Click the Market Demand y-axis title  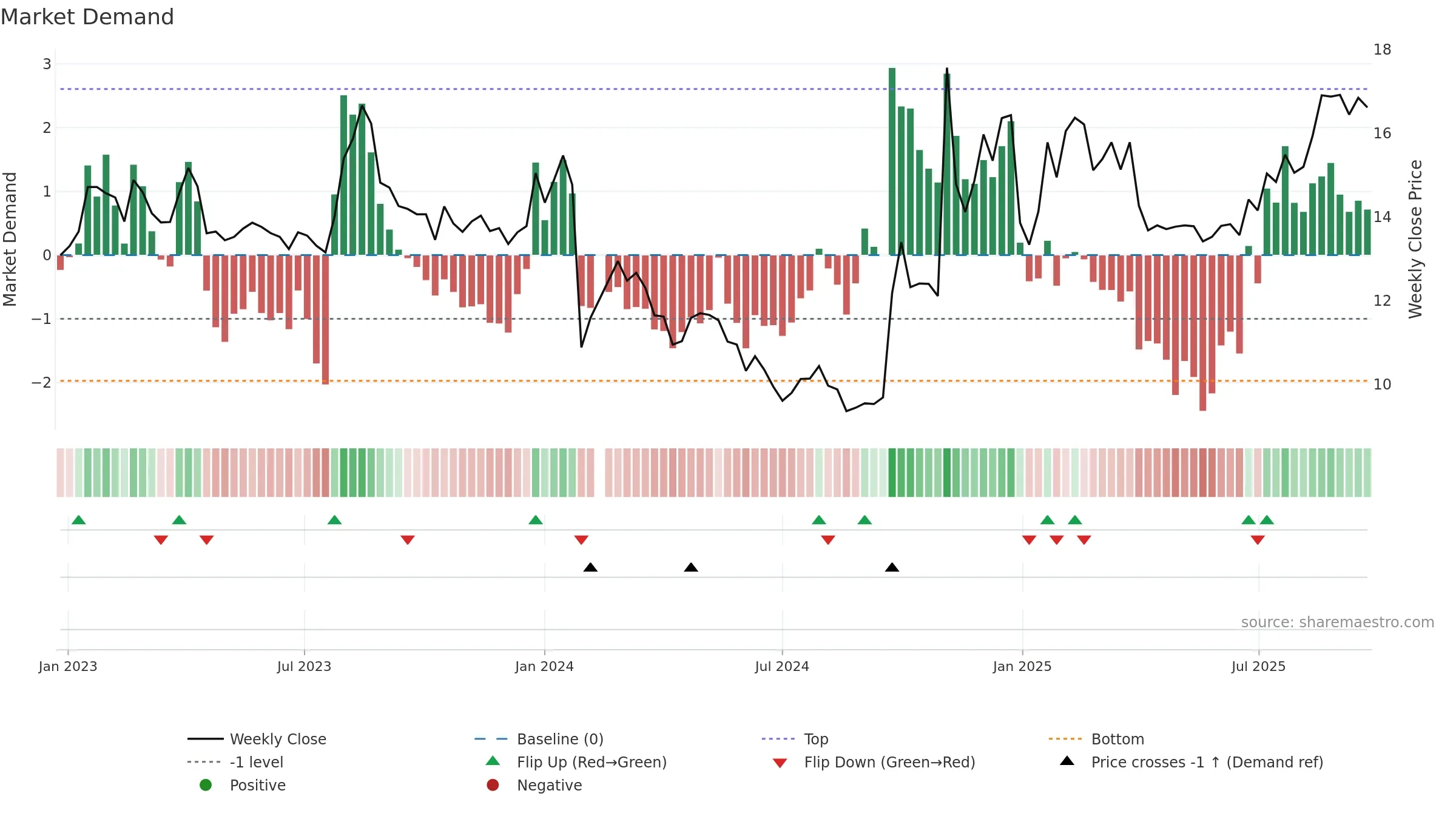point(10,239)
